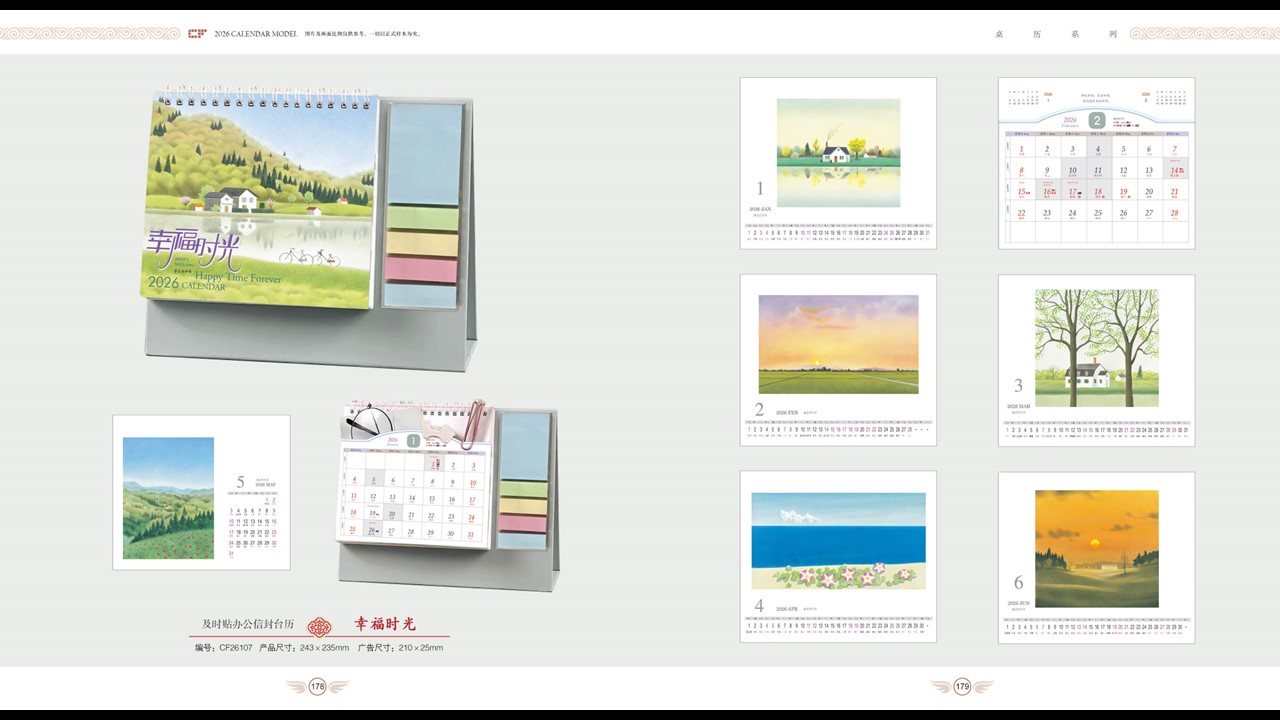This screenshot has width=1280, height=720.
Task: Click the red 幸福时光 product title
Action: click(385, 624)
